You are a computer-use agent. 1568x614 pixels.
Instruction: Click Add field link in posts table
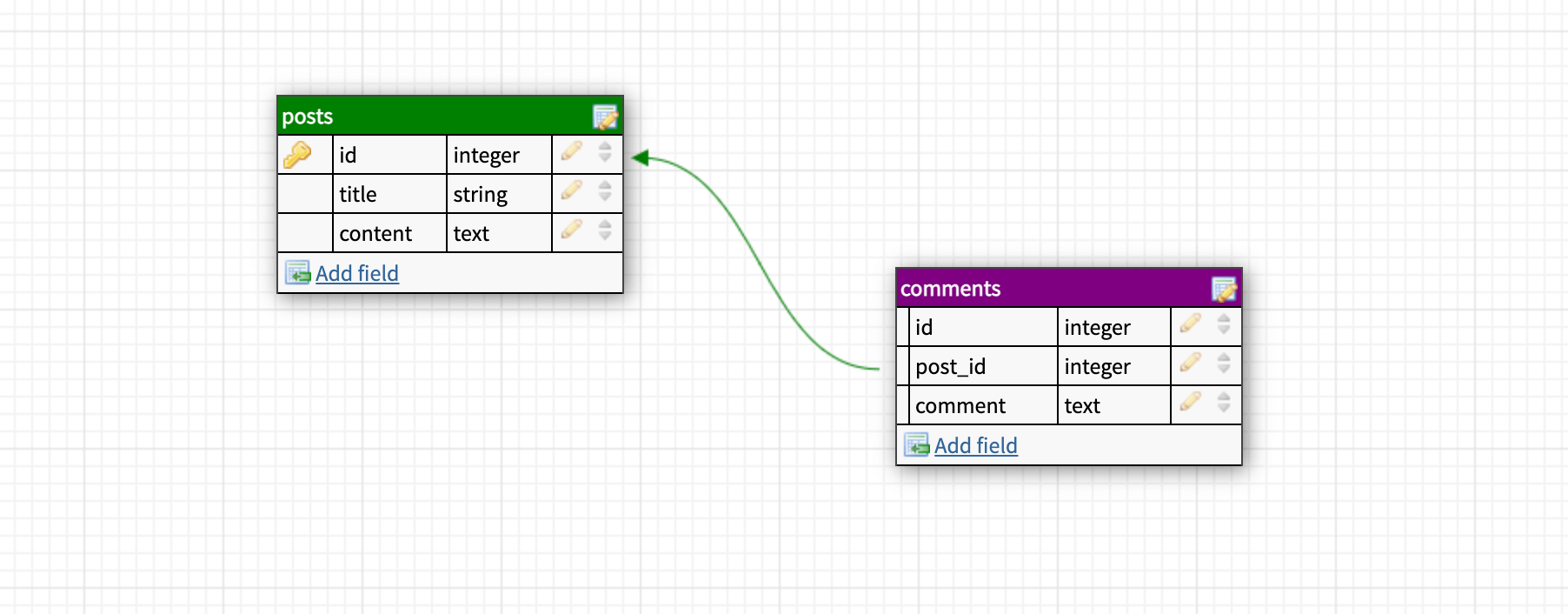(x=357, y=273)
